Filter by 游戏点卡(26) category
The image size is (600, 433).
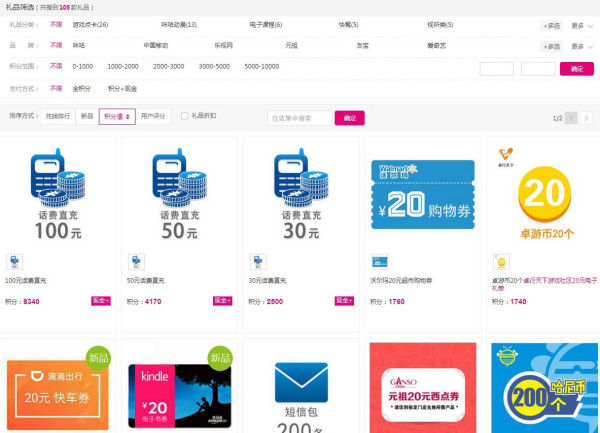pos(90,24)
